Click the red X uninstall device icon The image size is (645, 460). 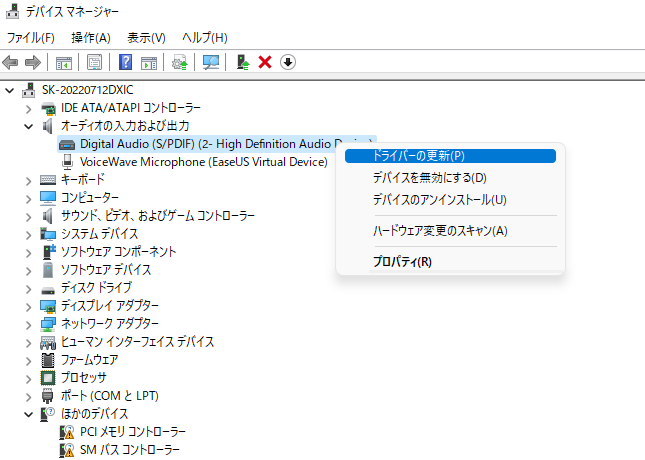265,63
